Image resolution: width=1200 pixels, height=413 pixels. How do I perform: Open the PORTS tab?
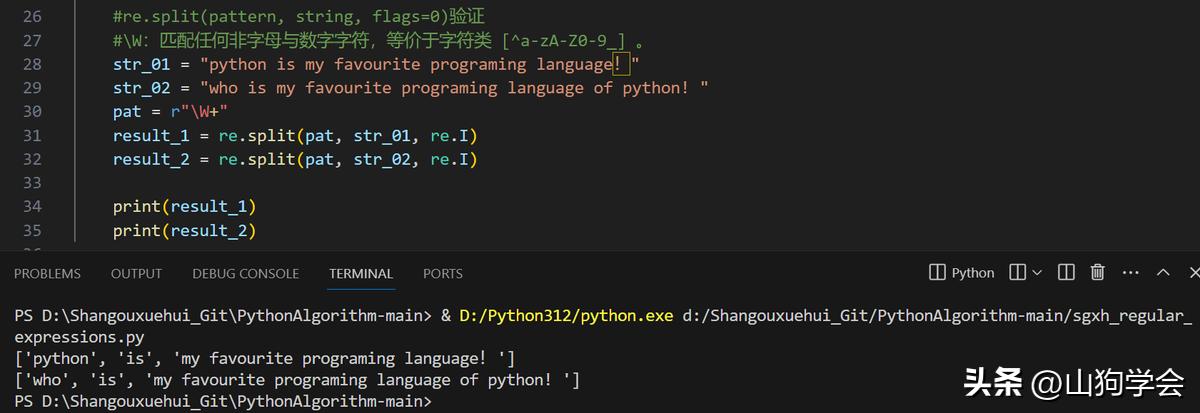tap(443, 273)
